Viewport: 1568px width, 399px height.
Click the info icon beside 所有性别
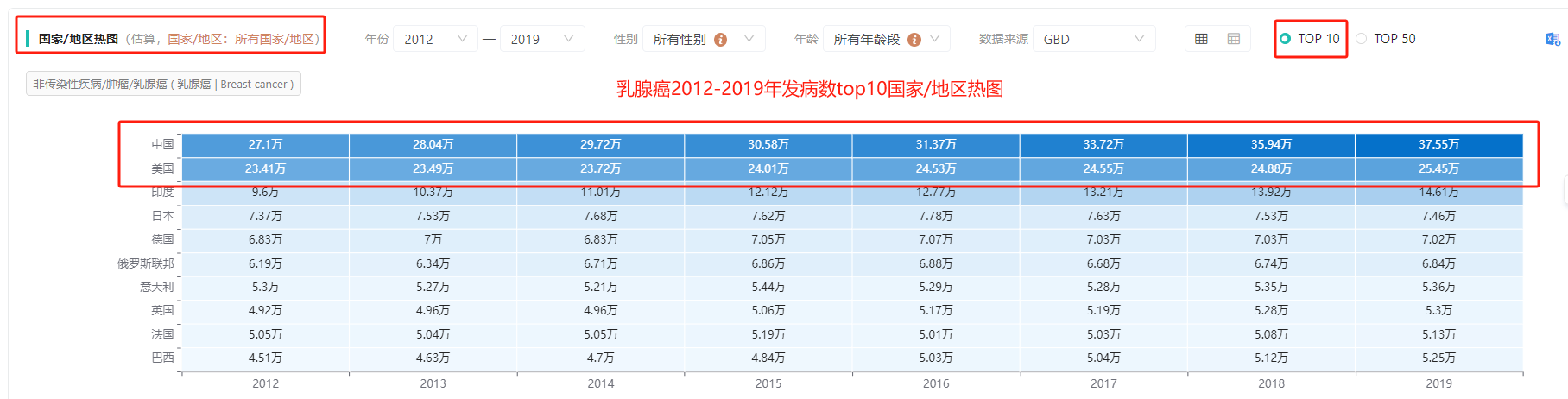click(721, 39)
